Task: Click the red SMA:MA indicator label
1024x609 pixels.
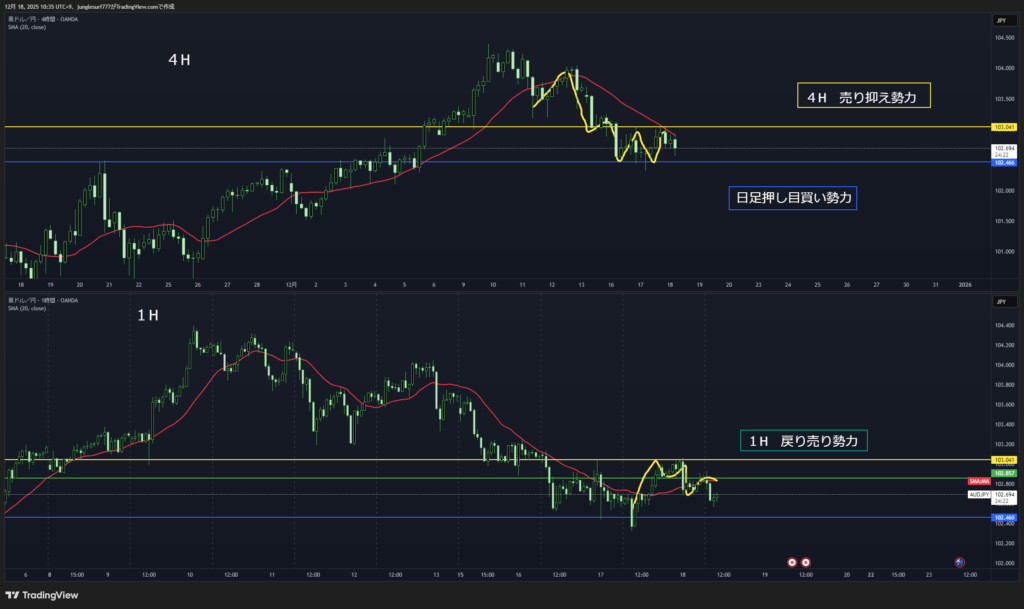Action: pos(978,482)
